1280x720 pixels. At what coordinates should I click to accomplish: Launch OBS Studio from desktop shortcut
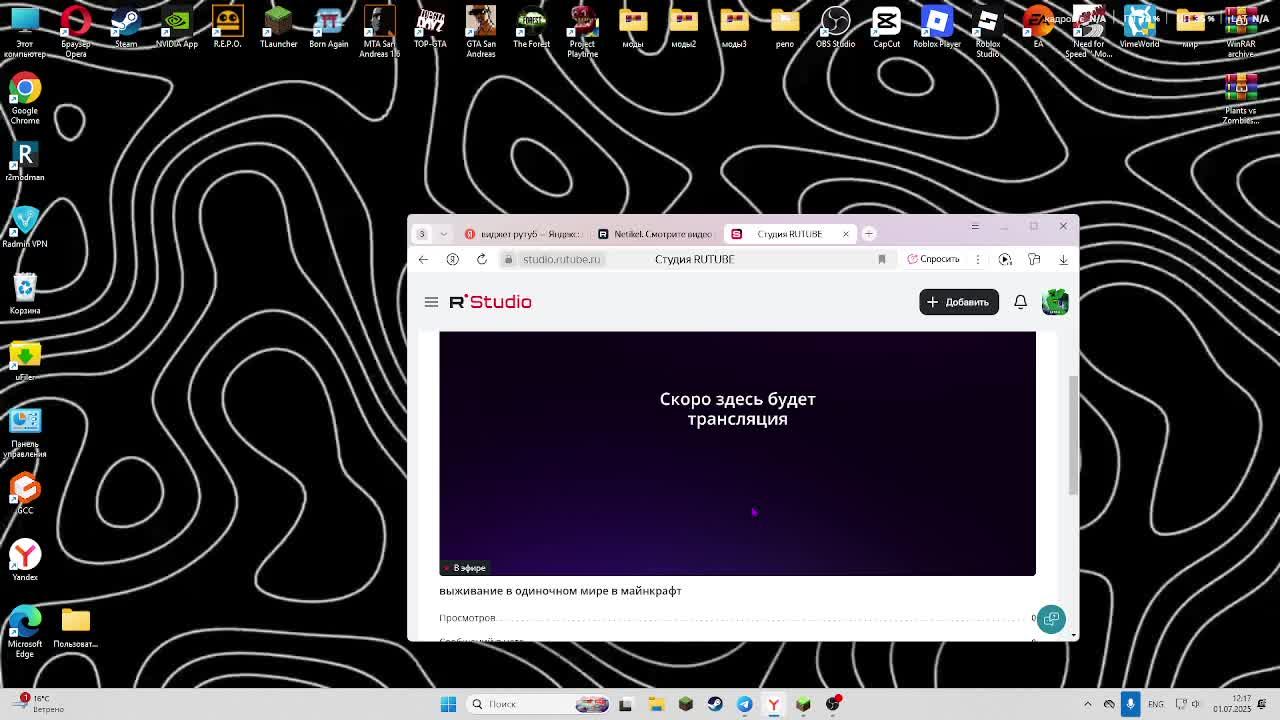point(835,28)
